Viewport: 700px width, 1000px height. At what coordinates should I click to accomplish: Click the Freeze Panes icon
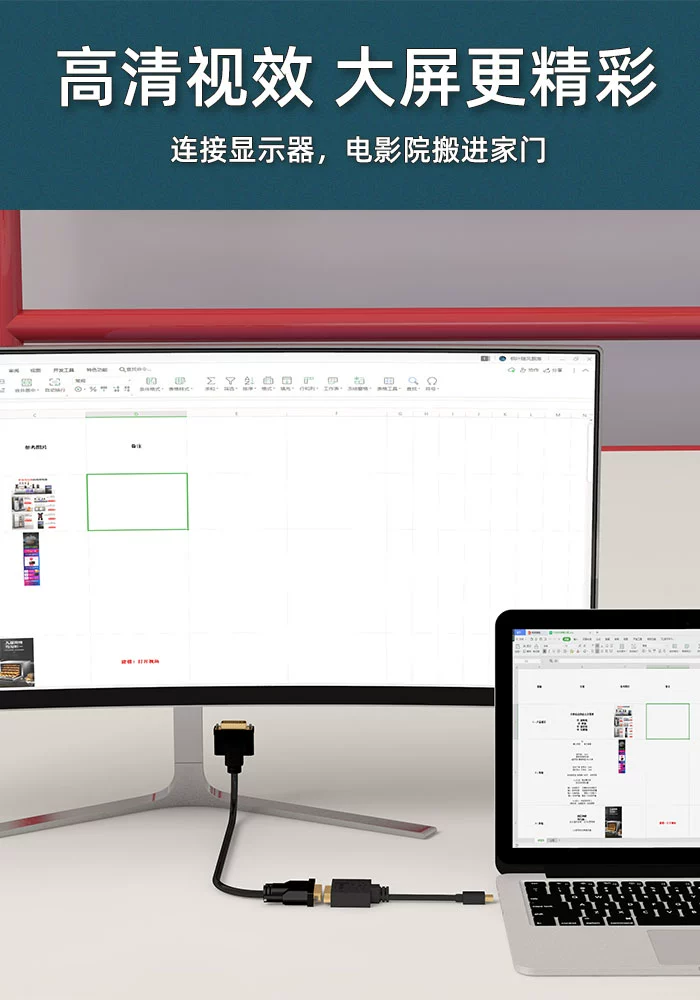pyautogui.click(x=359, y=382)
